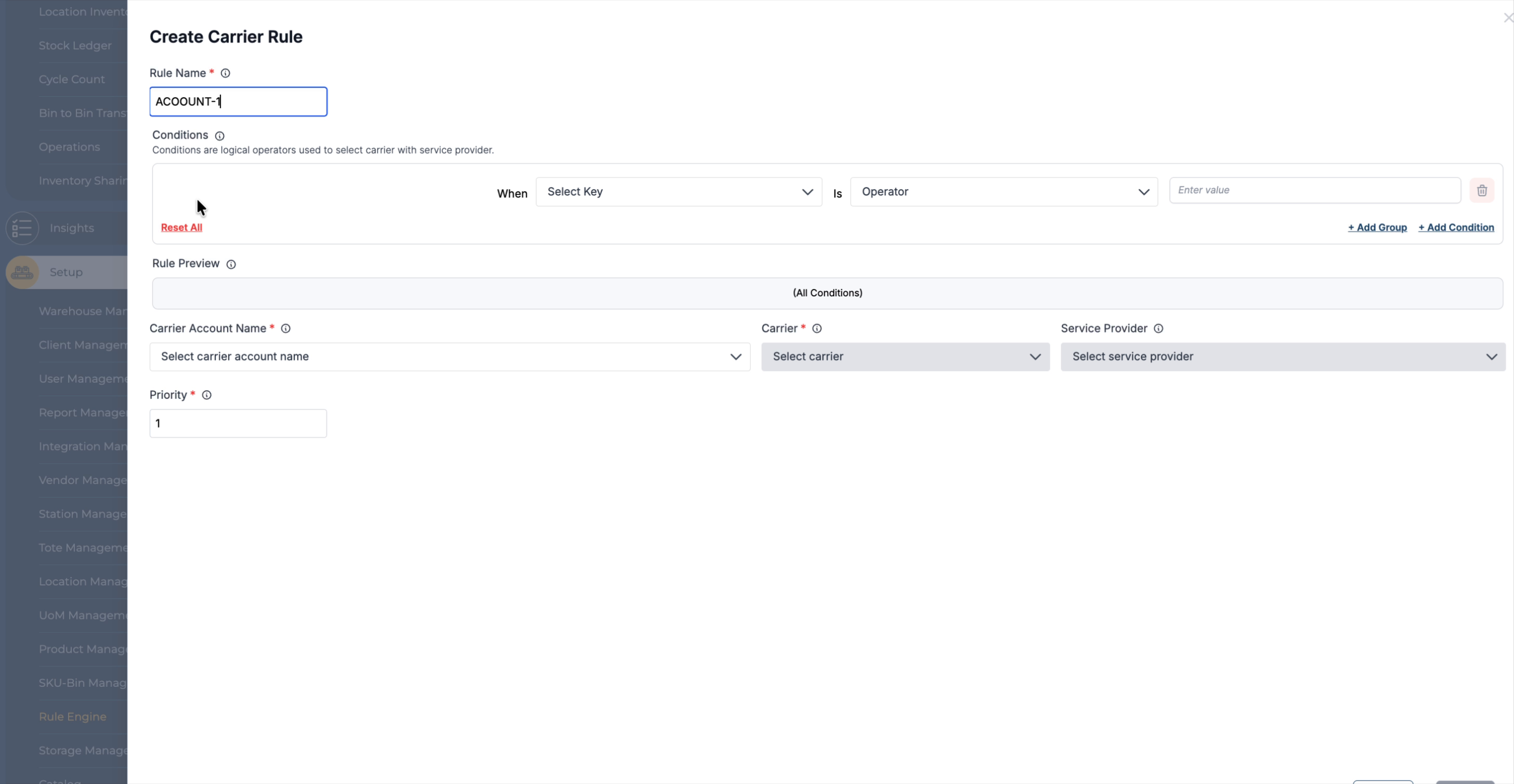Open Bin to Bin Transfer sidebar item
Screen dimensions: 1514x784
tap(83, 113)
